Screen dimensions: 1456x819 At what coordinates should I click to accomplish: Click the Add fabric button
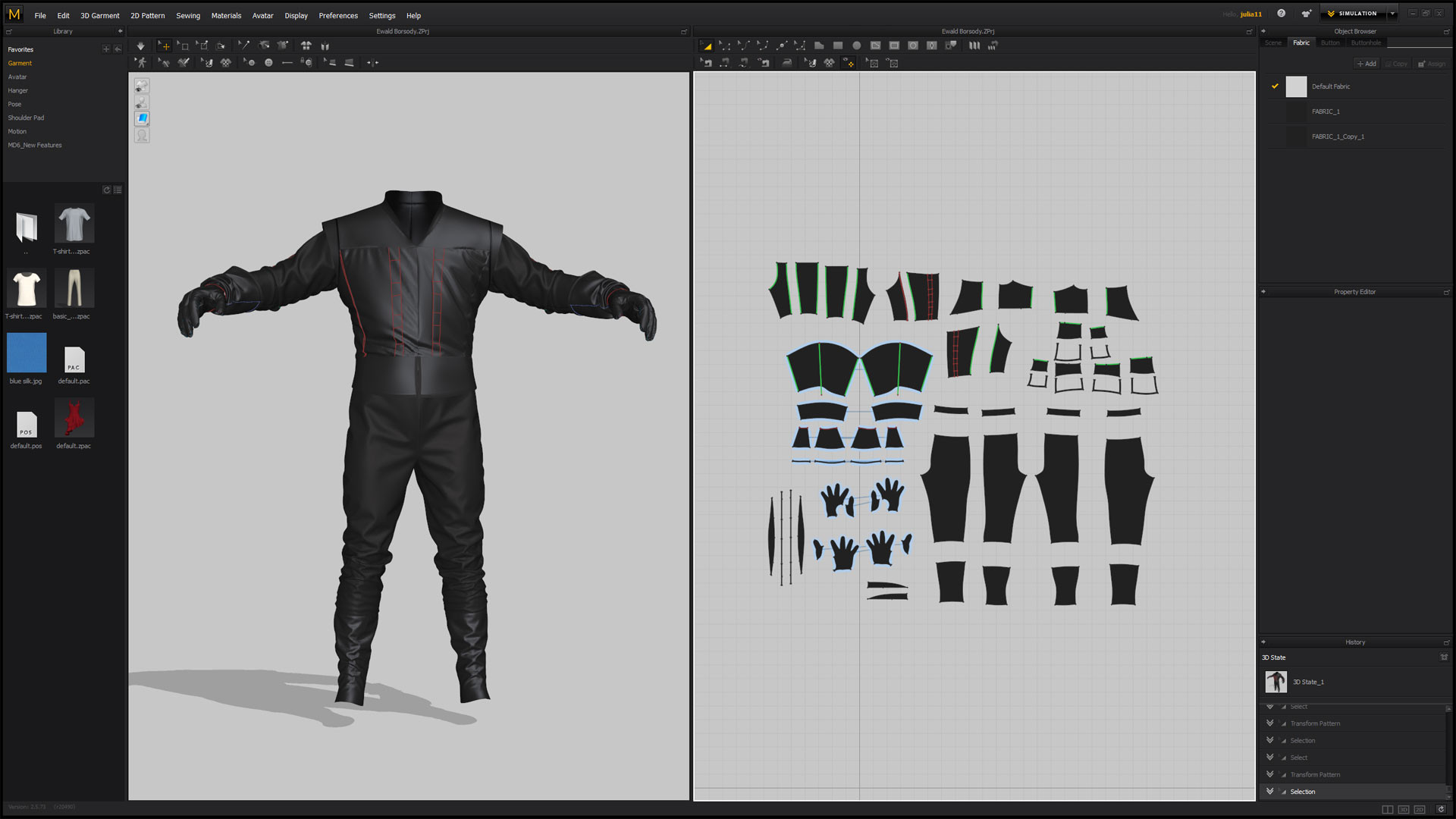click(1367, 64)
